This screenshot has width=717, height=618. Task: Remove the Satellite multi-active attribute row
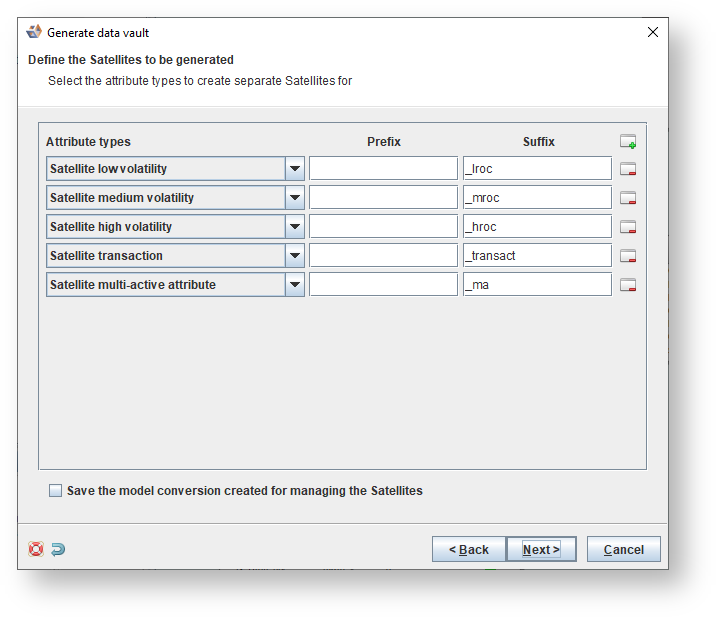(628, 285)
